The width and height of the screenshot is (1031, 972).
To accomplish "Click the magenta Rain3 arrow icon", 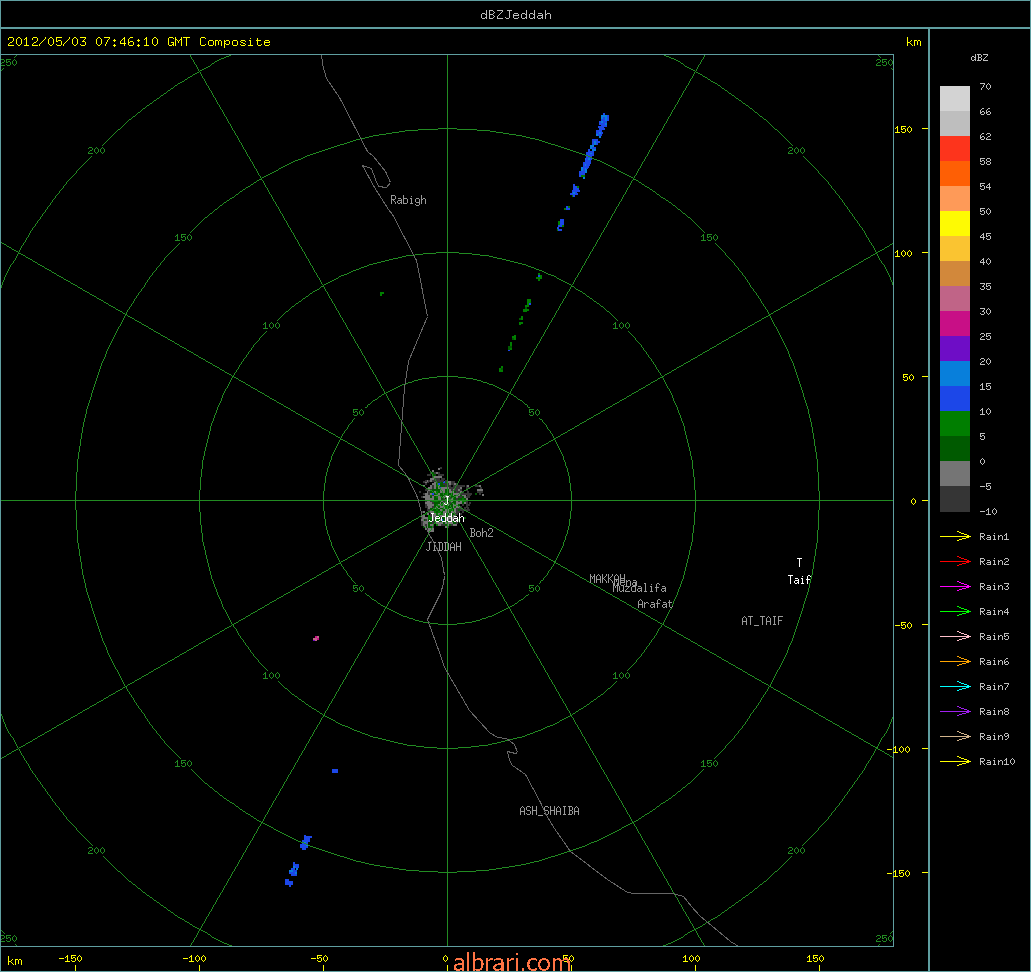I will [955, 587].
